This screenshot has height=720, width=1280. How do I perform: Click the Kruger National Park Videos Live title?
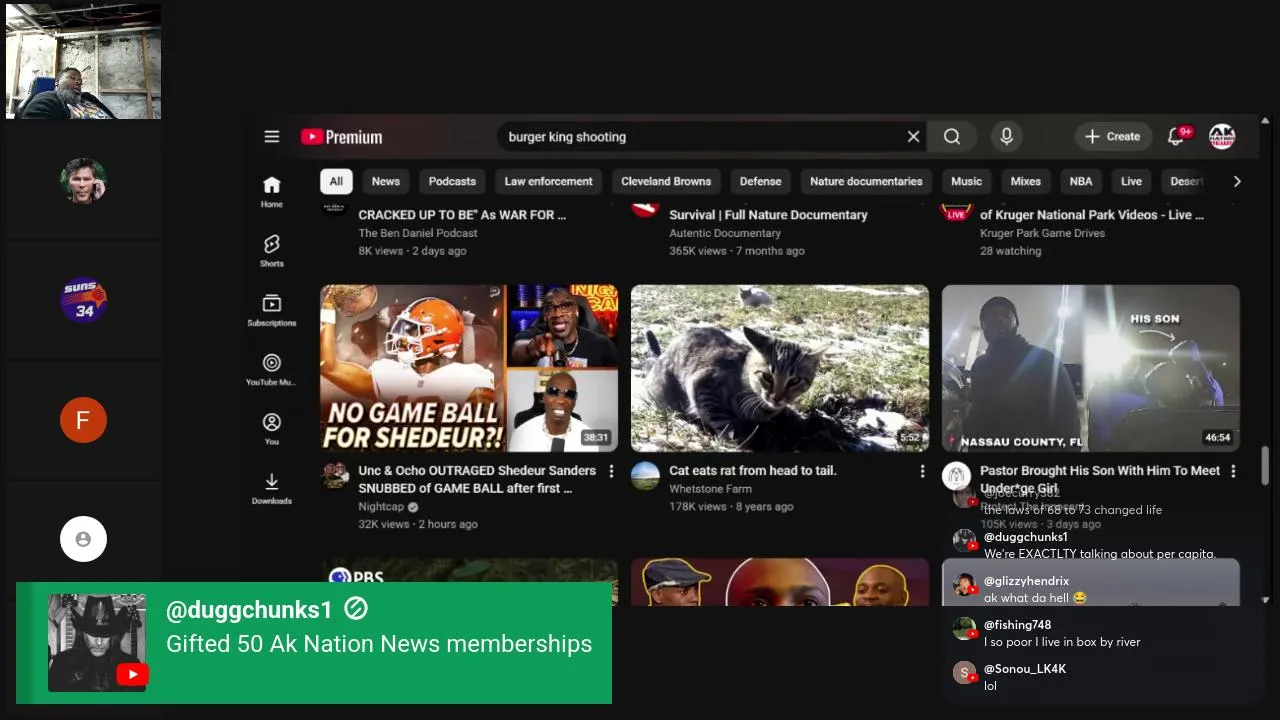click(1092, 215)
